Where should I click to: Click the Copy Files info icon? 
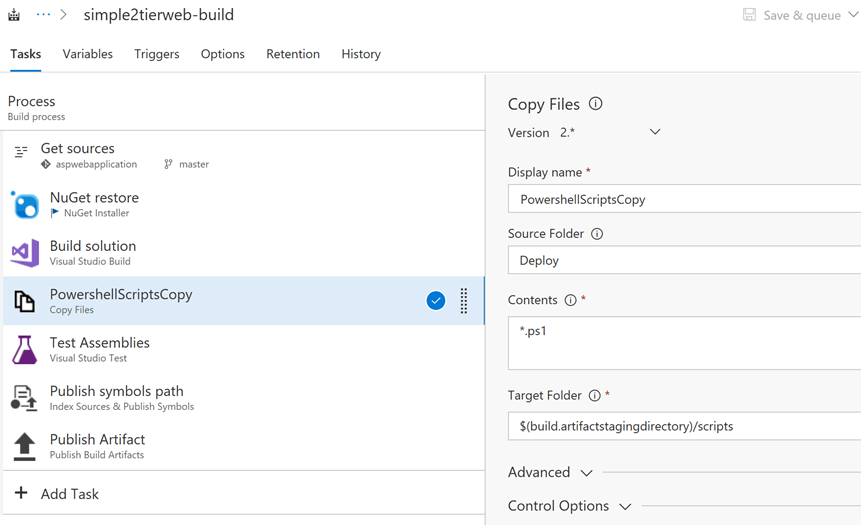tap(596, 104)
